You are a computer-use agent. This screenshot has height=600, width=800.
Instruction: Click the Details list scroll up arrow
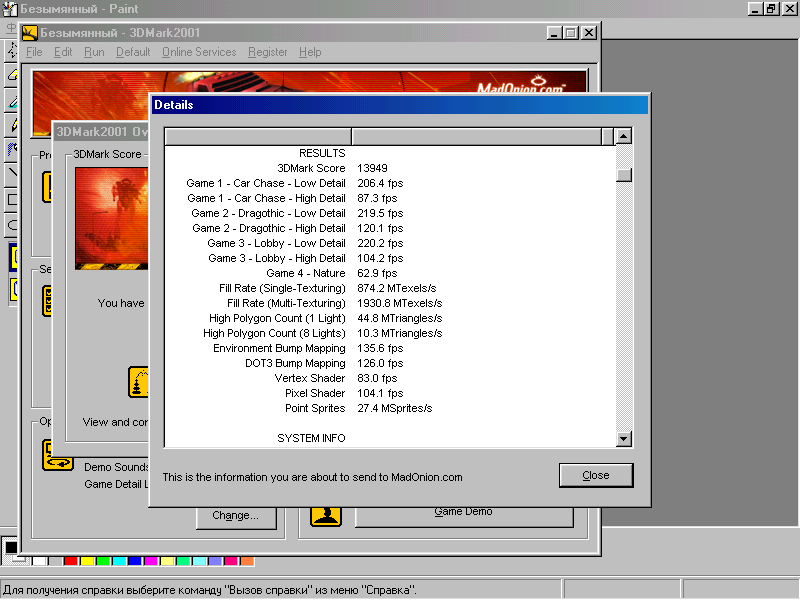click(x=623, y=136)
